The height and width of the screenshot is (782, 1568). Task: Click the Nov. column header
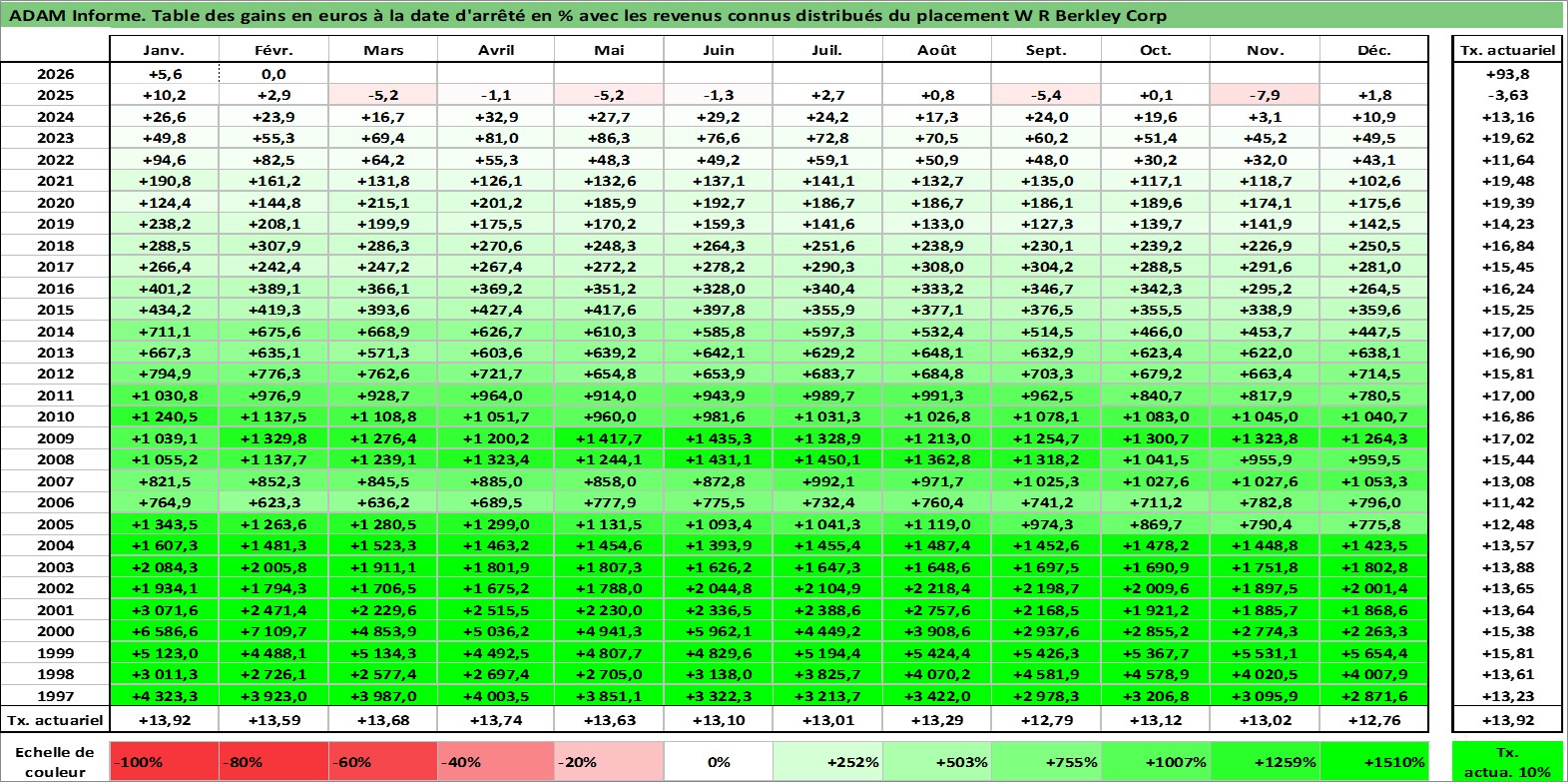[x=1265, y=50]
